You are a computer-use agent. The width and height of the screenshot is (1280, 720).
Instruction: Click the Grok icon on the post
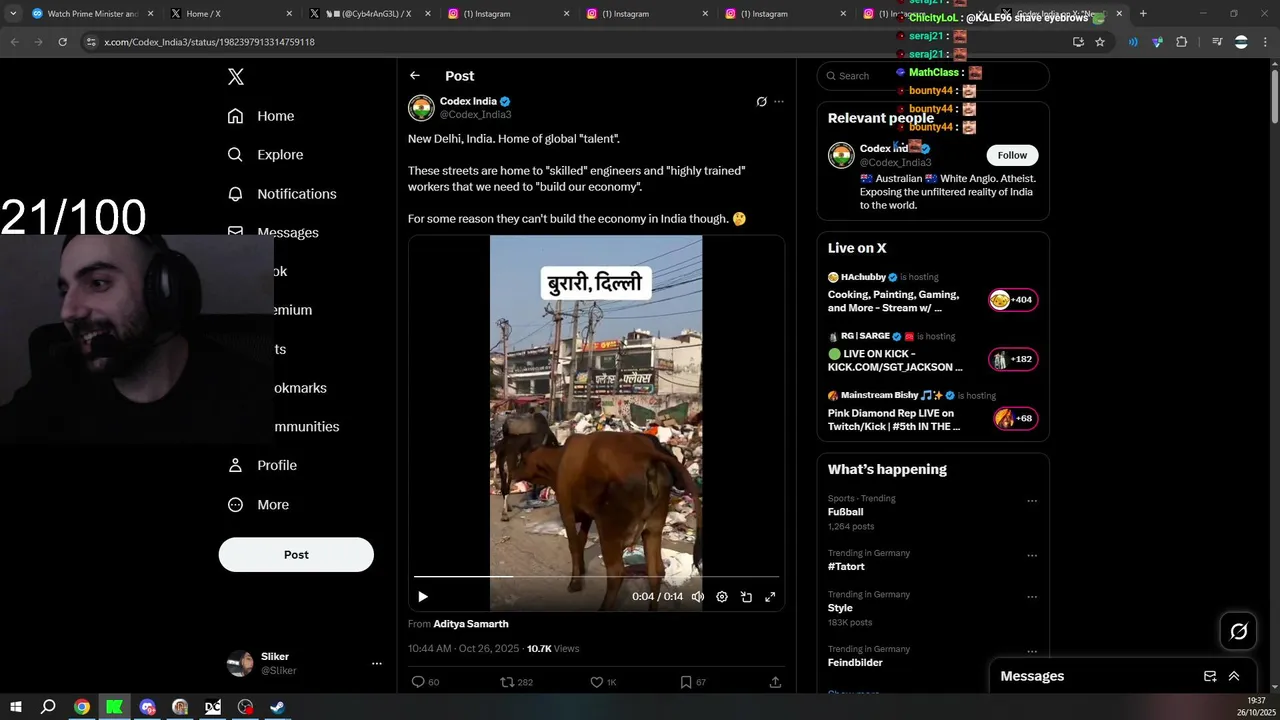[761, 102]
